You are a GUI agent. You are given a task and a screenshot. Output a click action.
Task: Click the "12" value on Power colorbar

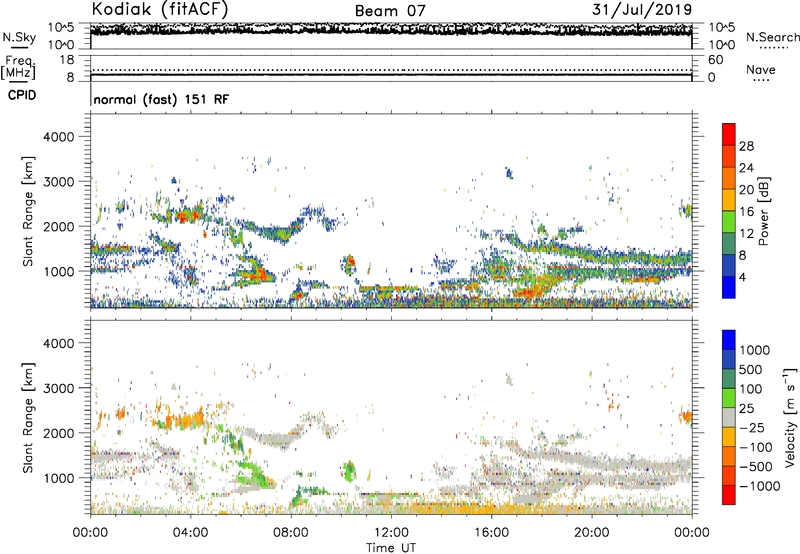pos(746,234)
